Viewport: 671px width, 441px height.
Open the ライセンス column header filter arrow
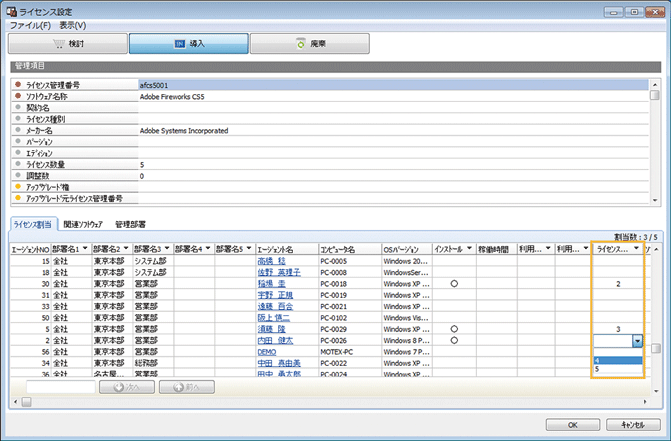(x=636, y=249)
